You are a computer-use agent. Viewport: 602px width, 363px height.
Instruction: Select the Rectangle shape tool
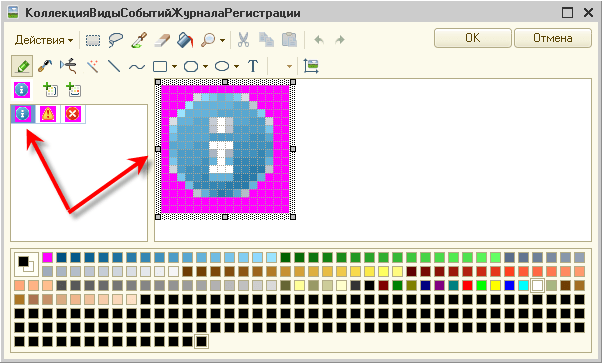coord(160,66)
